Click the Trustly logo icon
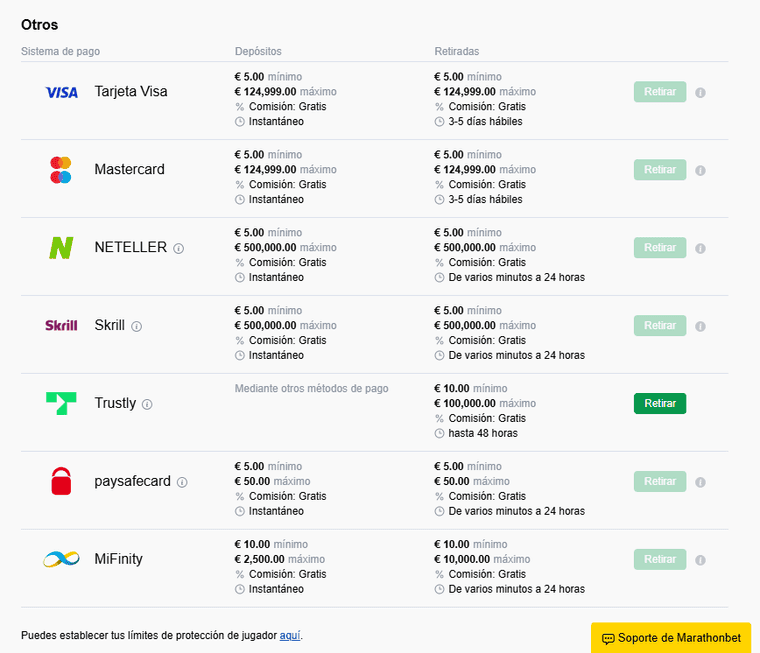The width and height of the screenshot is (760, 653). click(61, 404)
